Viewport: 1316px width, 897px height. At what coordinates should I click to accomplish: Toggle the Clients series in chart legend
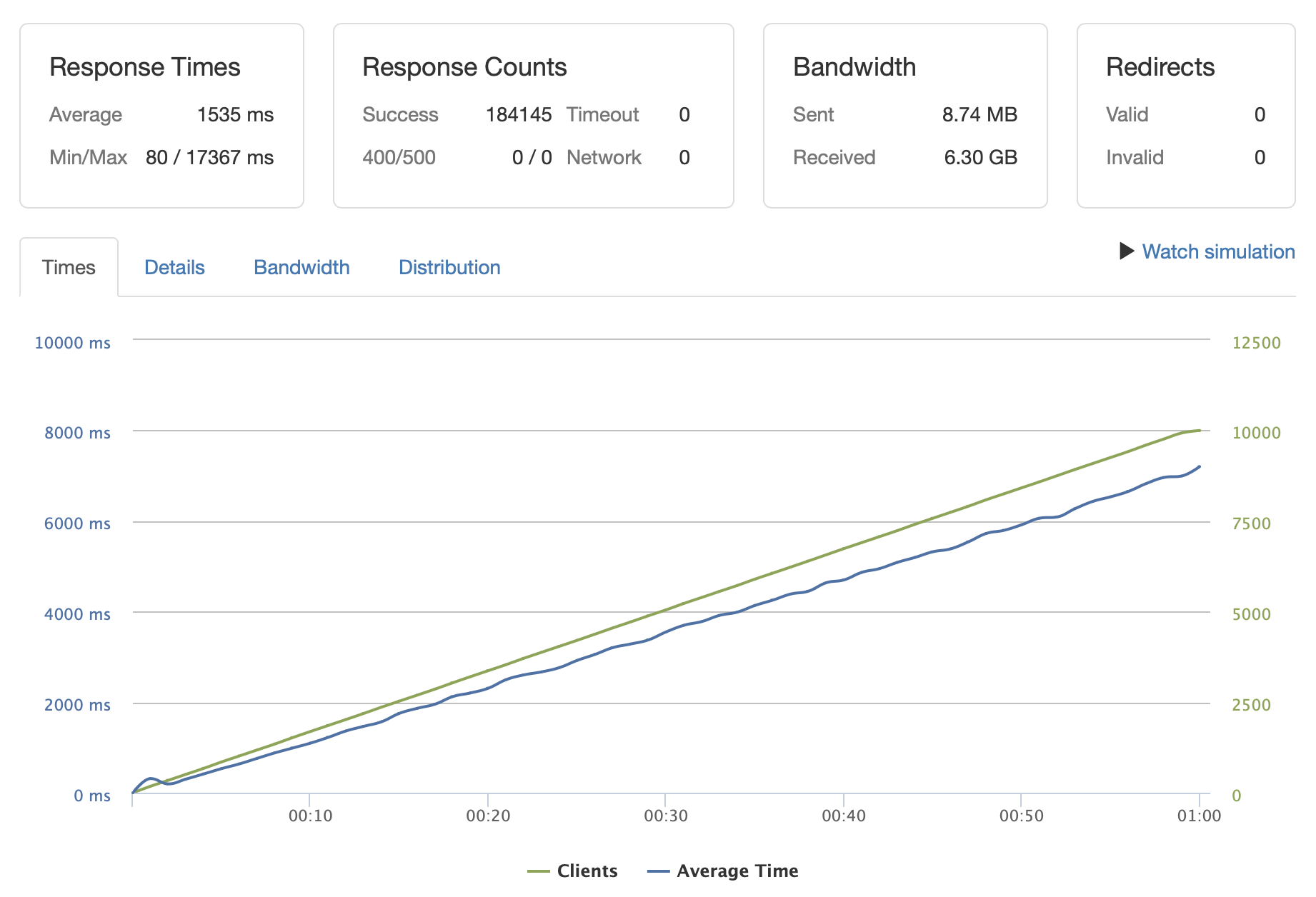click(587, 871)
